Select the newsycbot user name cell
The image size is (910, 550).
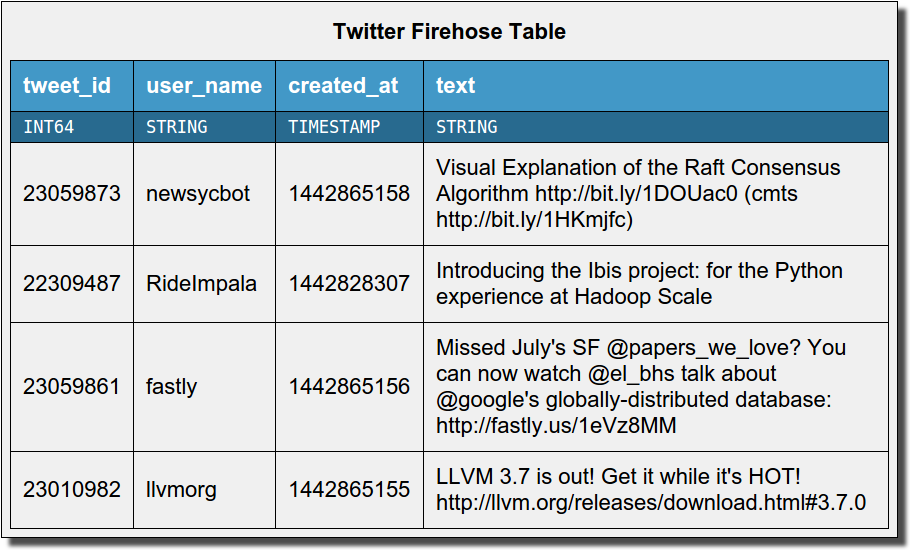click(198, 193)
